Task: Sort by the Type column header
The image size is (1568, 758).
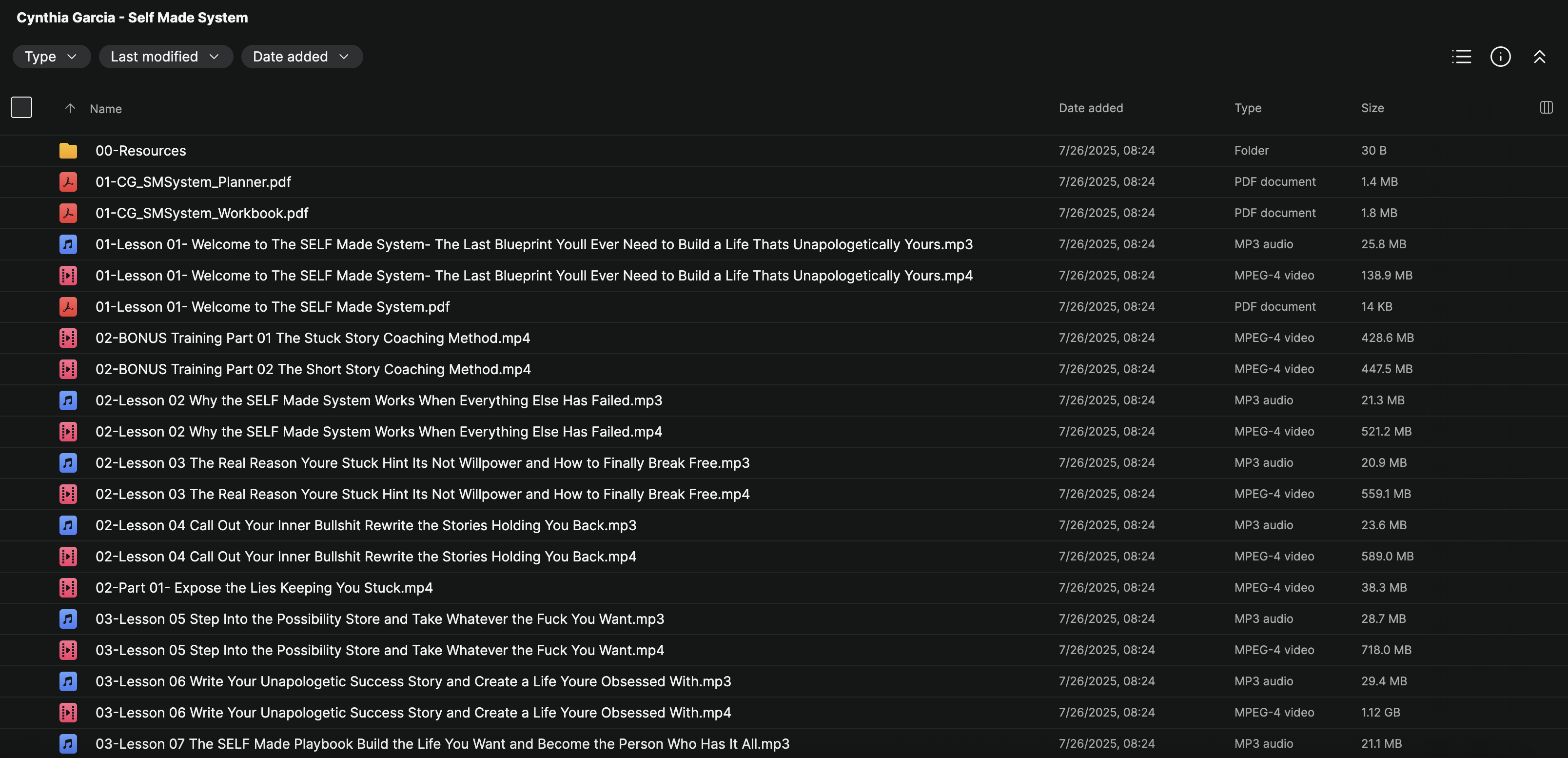Action: (x=1247, y=108)
